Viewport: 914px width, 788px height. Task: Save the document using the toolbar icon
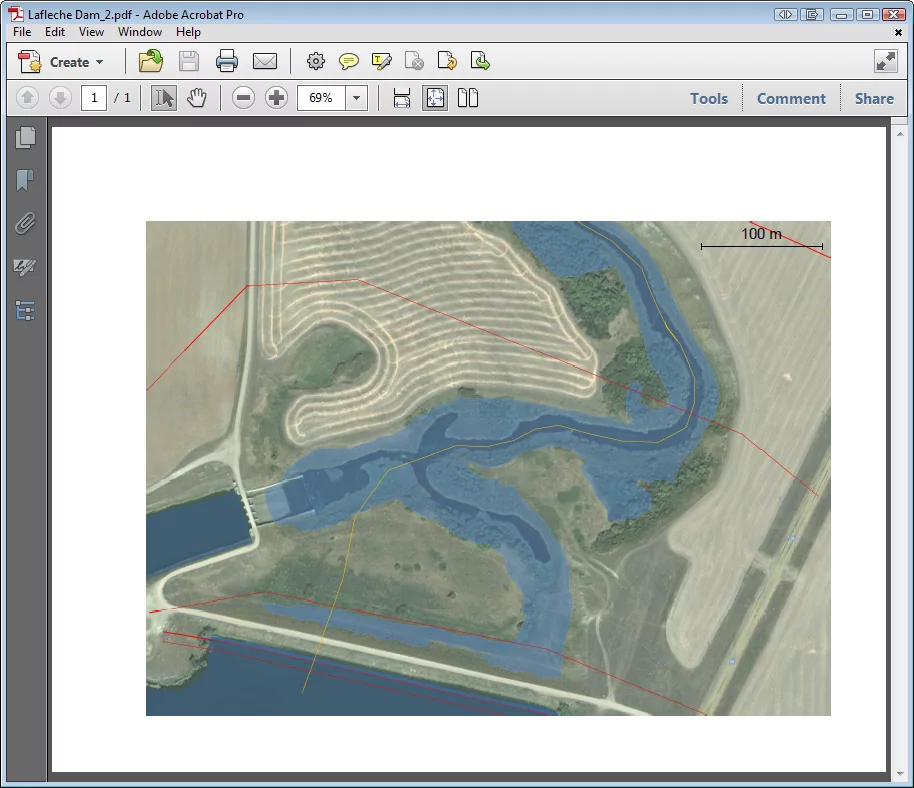[188, 61]
